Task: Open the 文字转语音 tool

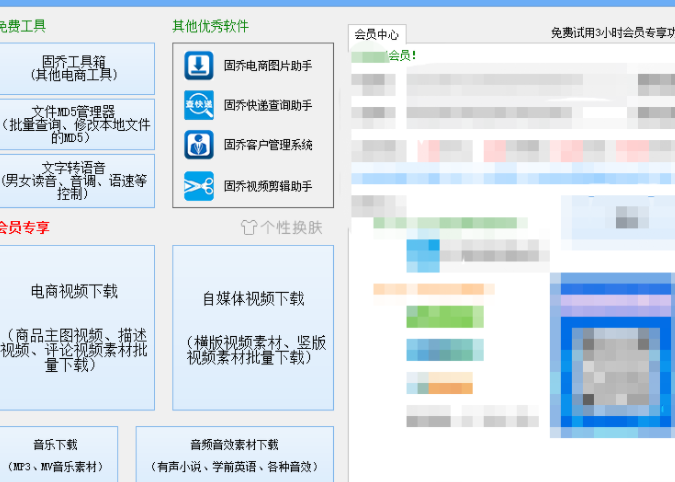Action: pyautogui.click(x=75, y=181)
